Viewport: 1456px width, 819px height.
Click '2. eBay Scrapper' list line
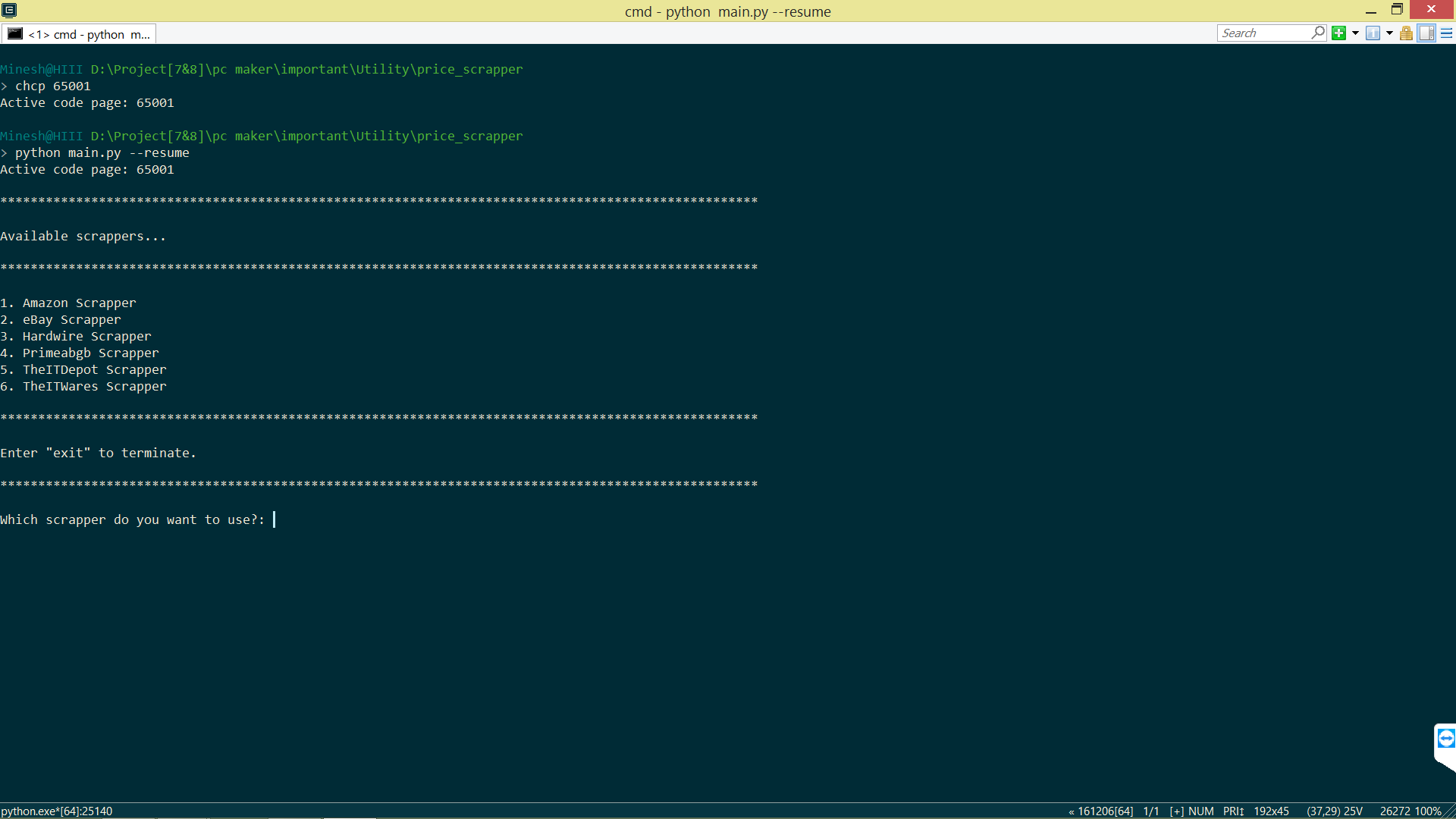61,319
